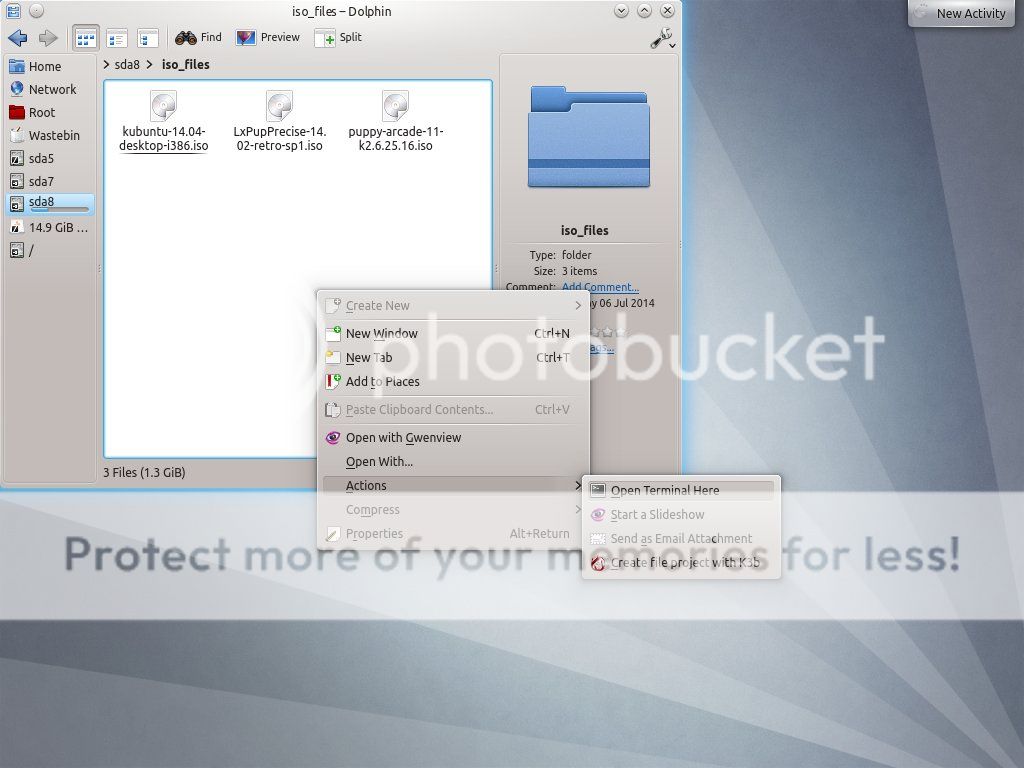Select puppy-arcade-11-k2.6.25.16.iso file
This screenshot has height=768, width=1024.
tap(396, 121)
